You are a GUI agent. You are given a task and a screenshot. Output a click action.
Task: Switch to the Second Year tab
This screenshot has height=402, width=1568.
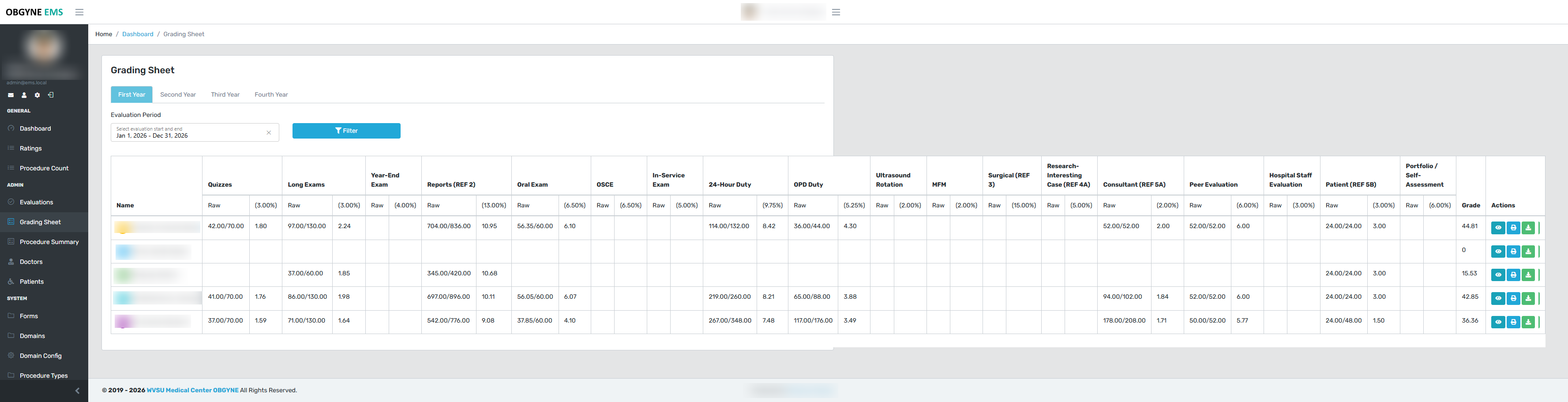tap(178, 94)
